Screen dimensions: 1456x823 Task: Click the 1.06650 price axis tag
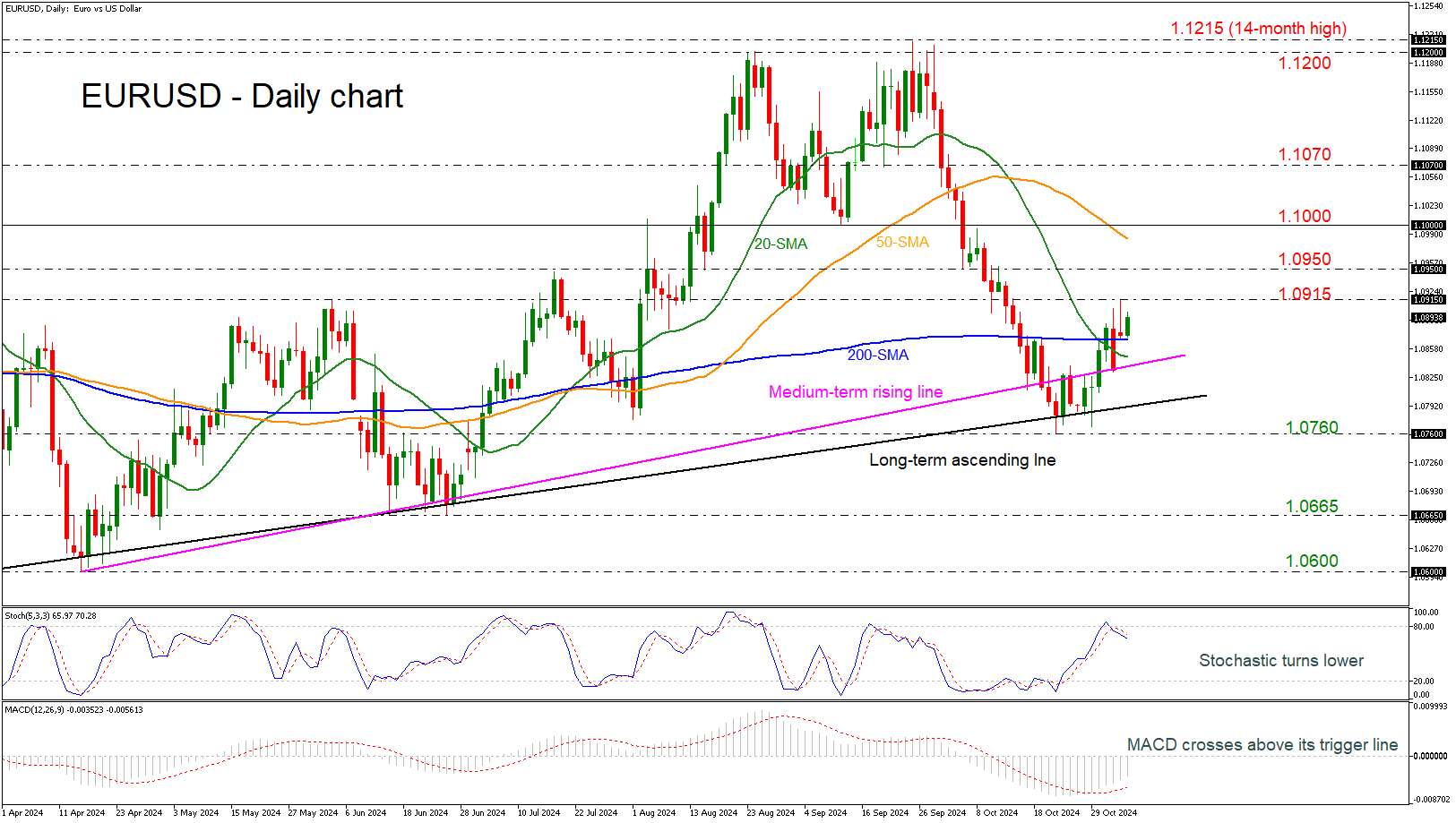[x=1427, y=515]
